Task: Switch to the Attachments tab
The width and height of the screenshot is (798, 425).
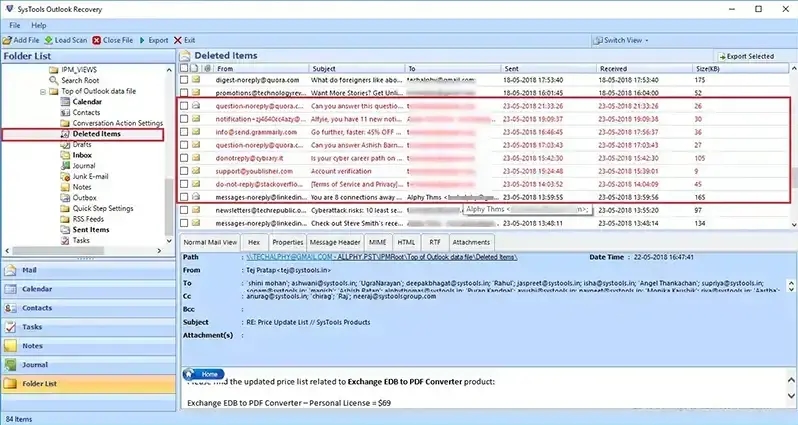Action: pos(471,242)
